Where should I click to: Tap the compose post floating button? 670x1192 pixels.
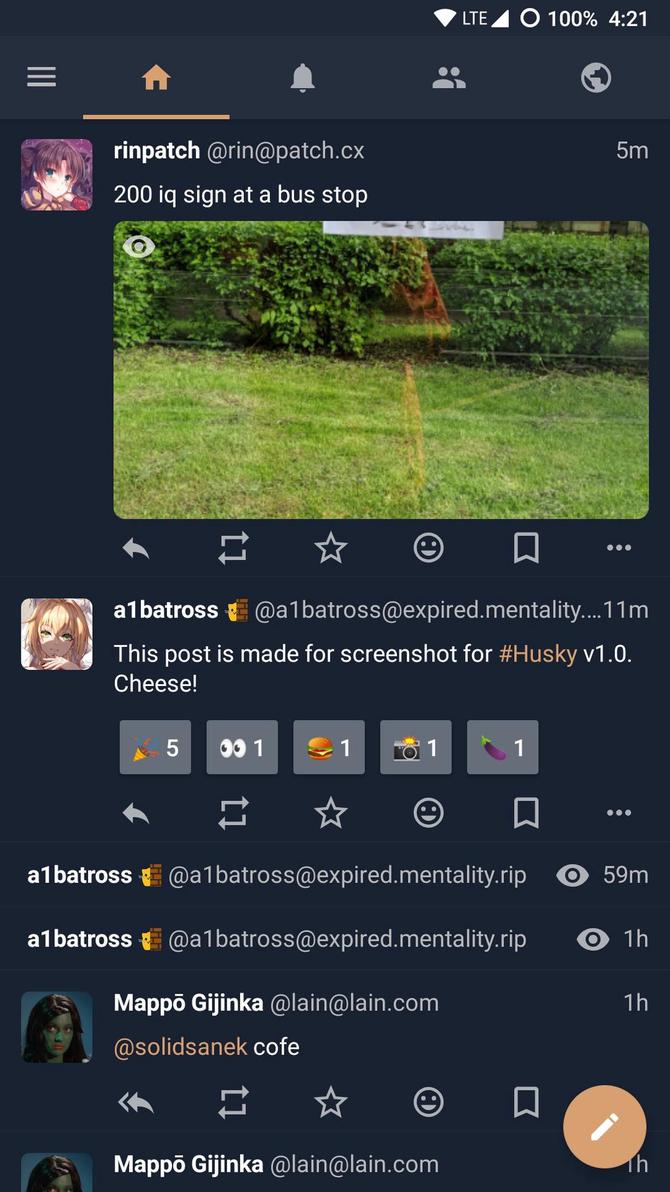pyautogui.click(x=604, y=1126)
